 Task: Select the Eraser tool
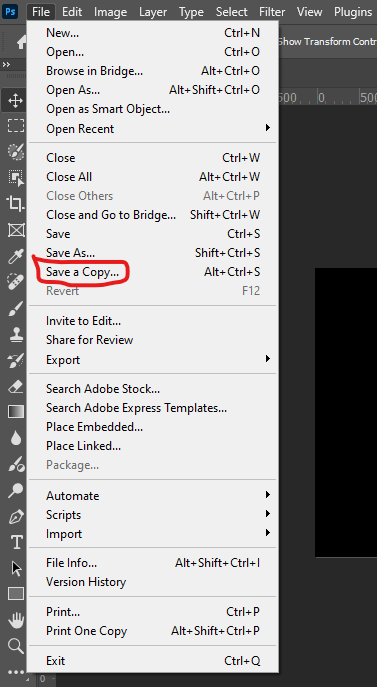pos(16,386)
